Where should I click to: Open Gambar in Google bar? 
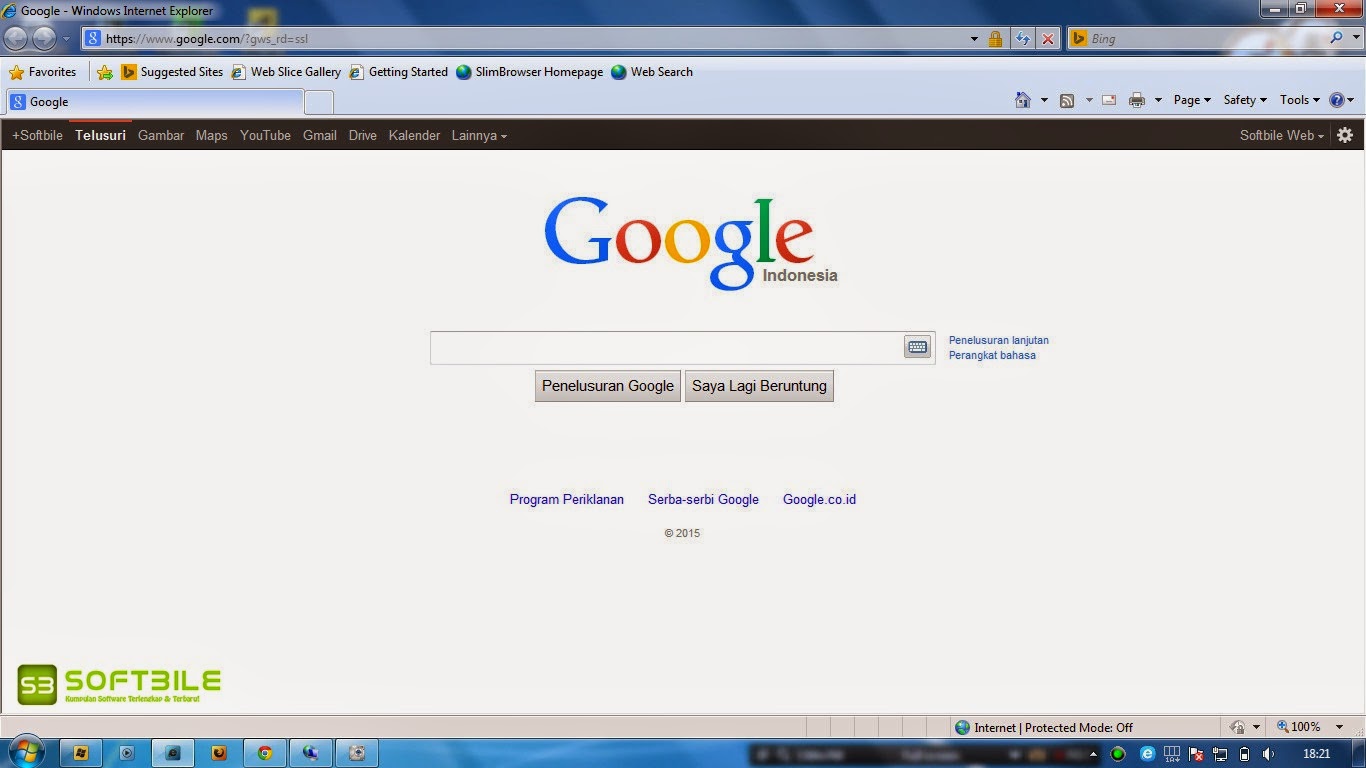point(161,135)
